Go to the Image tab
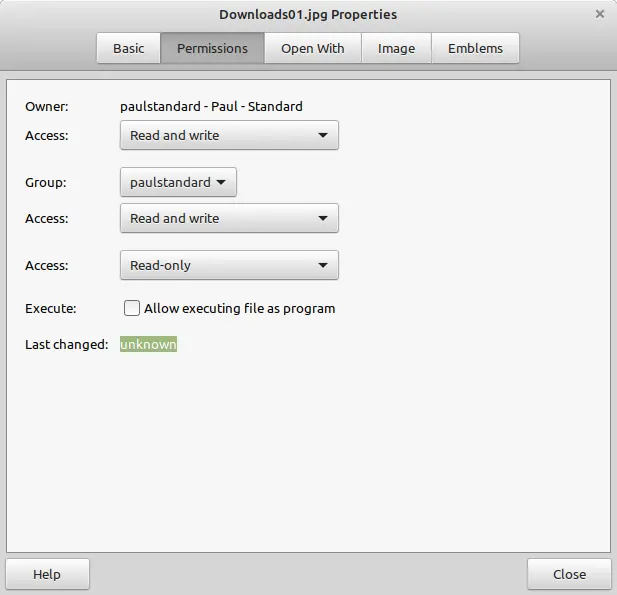 396,48
